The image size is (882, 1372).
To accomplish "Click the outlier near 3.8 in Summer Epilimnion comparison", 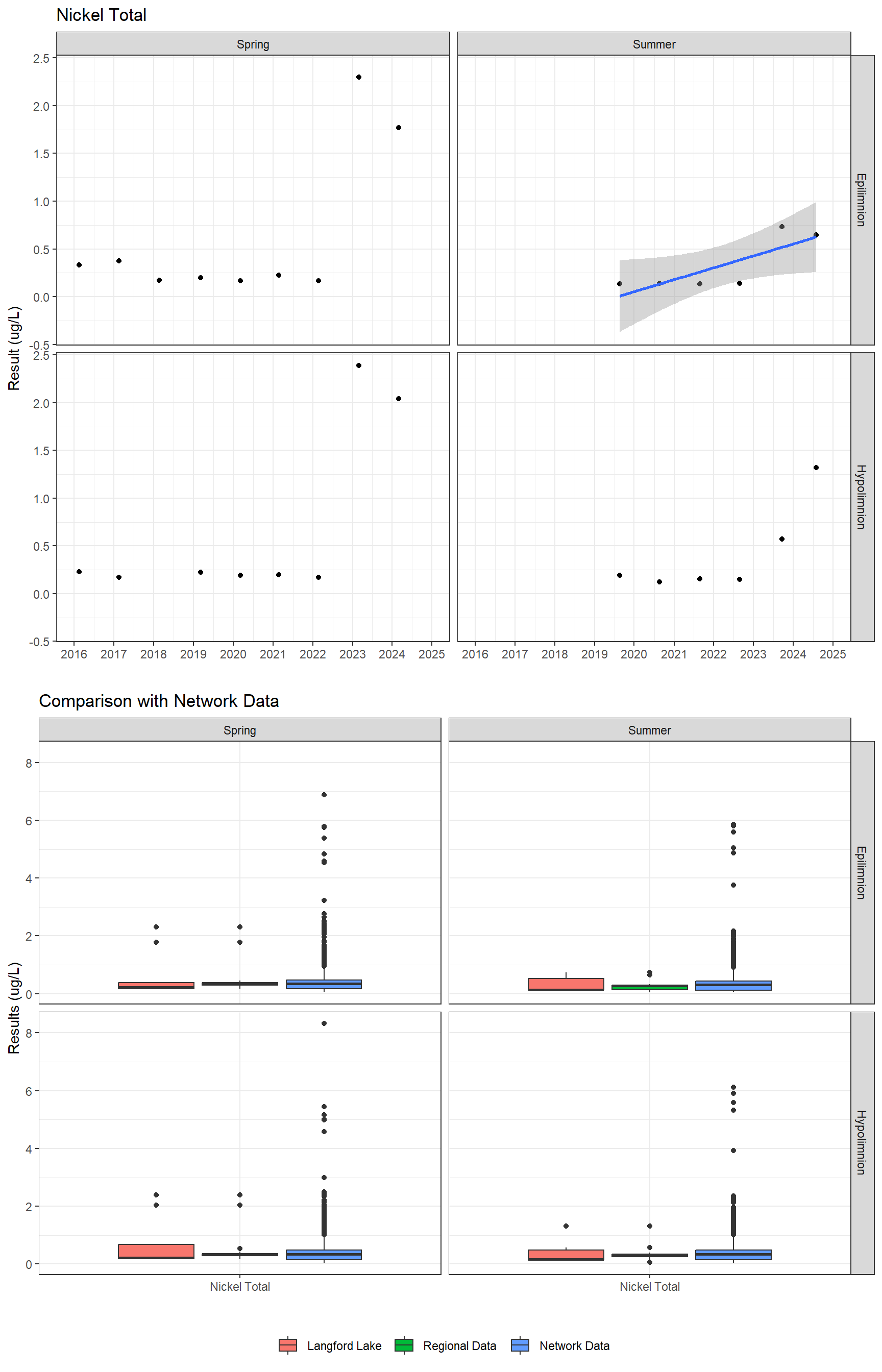I will [733, 885].
